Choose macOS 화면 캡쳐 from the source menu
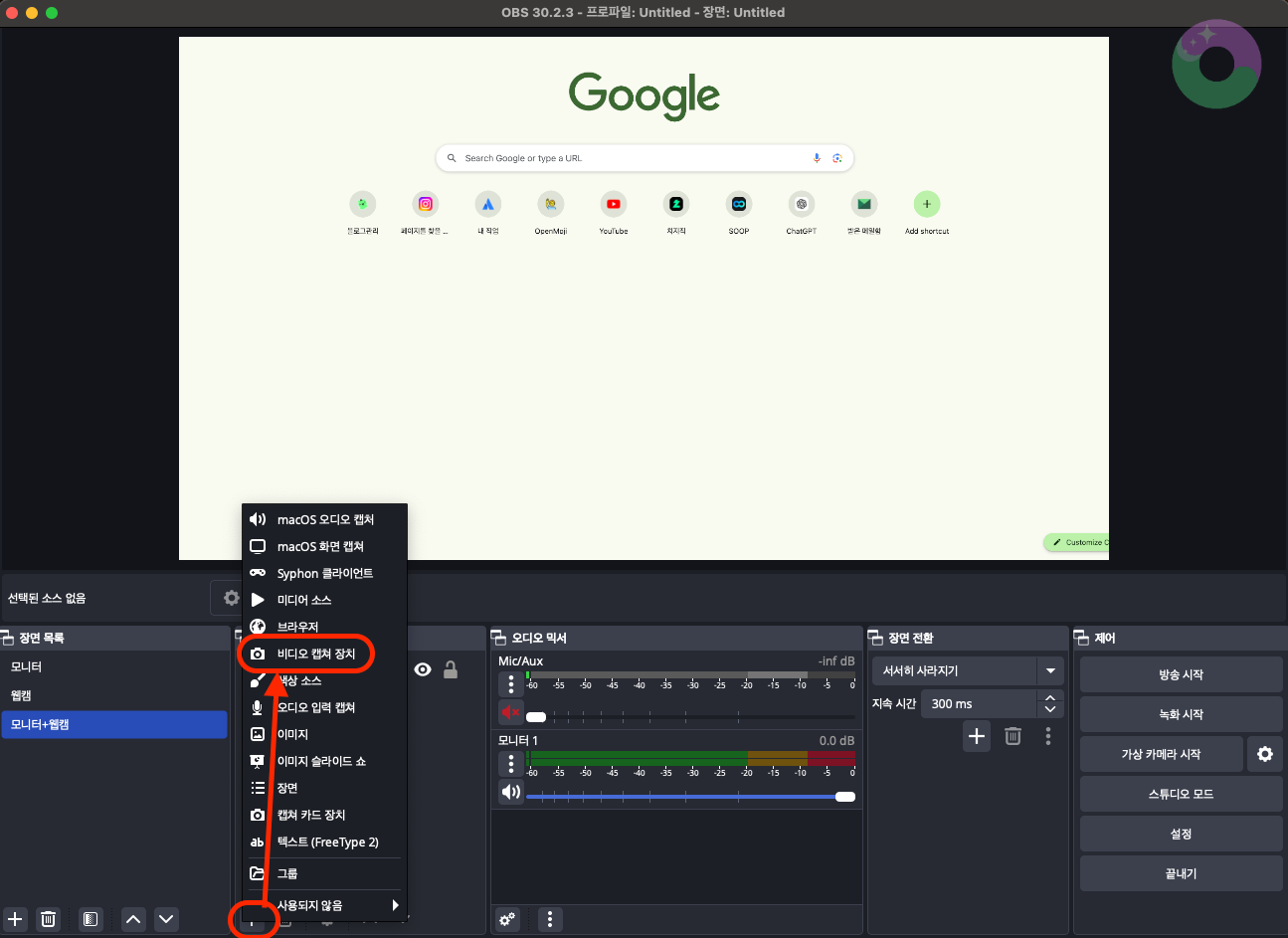 tap(324, 546)
